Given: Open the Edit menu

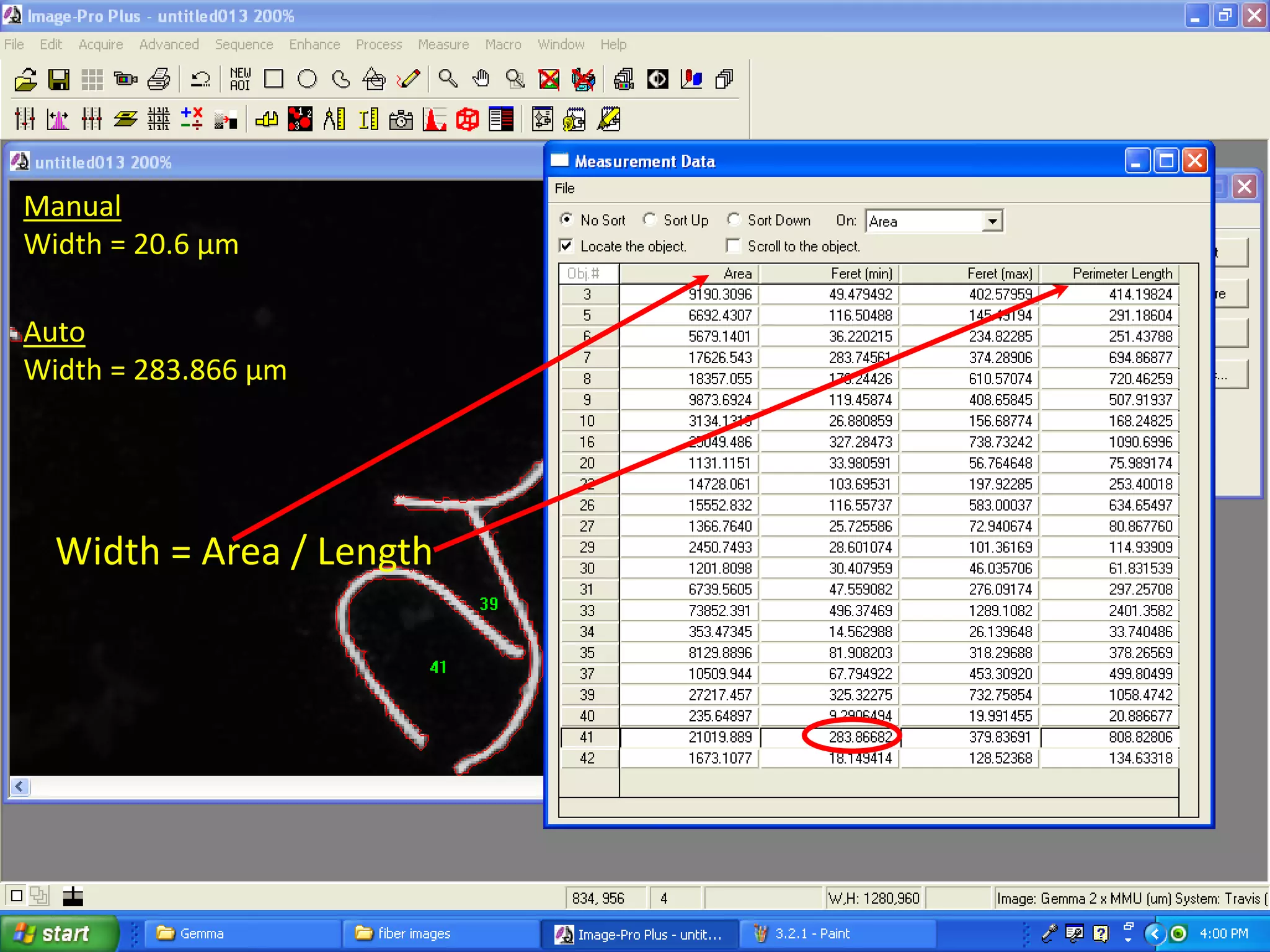Looking at the screenshot, I should pos(51,45).
